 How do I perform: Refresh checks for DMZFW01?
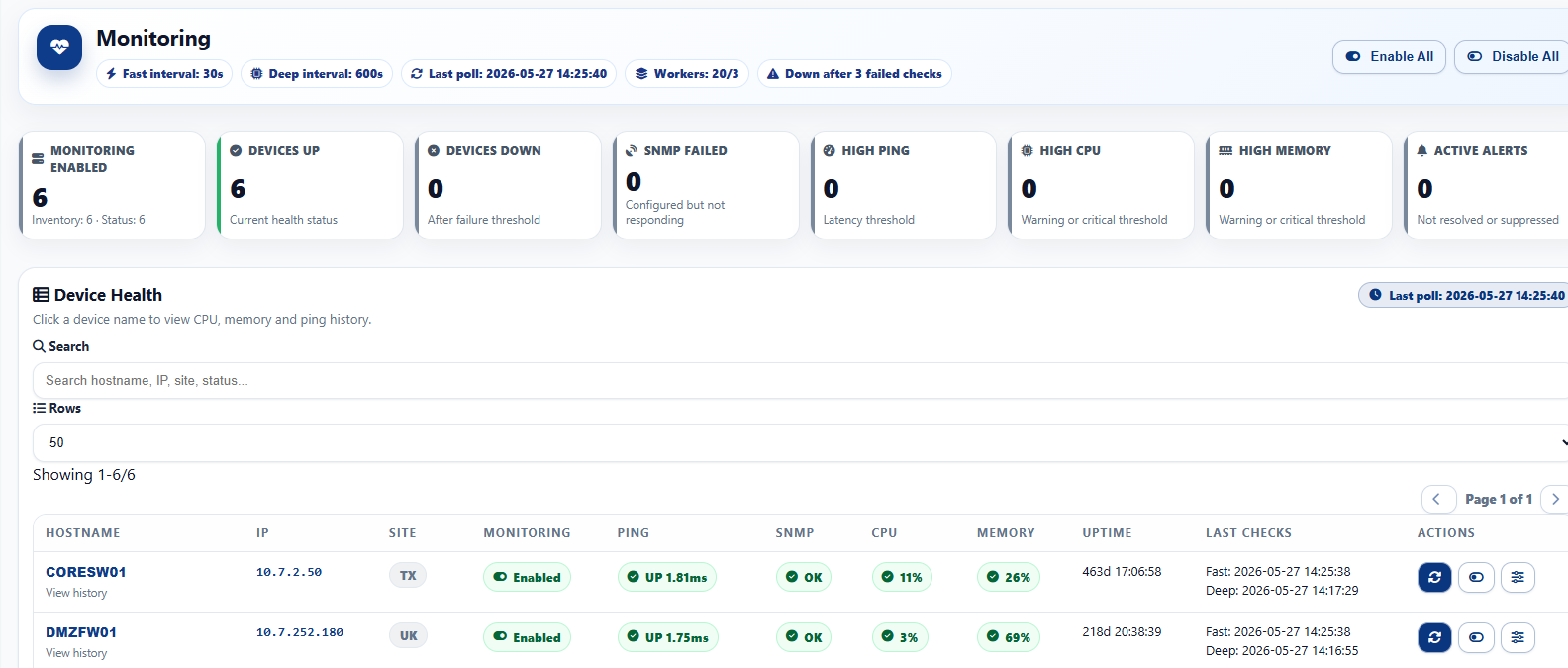[x=1434, y=637]
